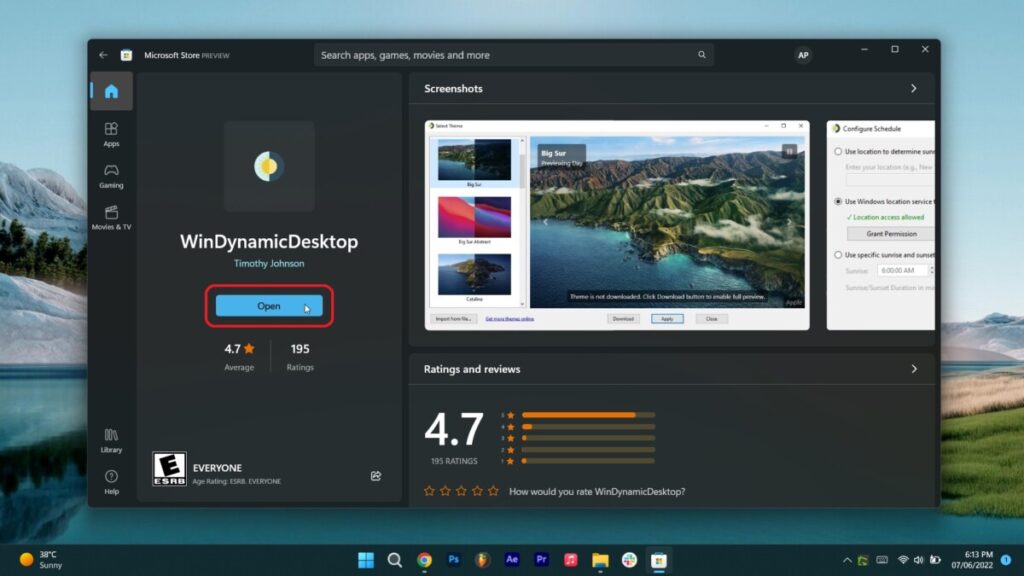Expand Screenshots with its chevron arrow

(x=914, y=88)
